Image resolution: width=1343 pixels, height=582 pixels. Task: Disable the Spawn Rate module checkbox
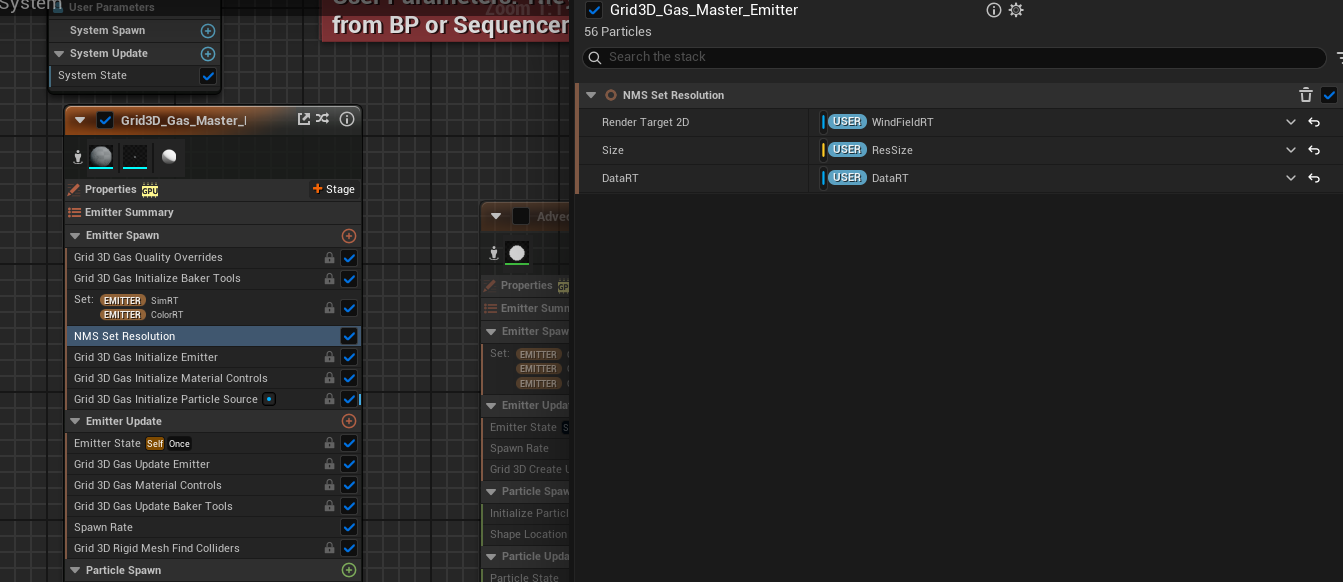[349, 527]
